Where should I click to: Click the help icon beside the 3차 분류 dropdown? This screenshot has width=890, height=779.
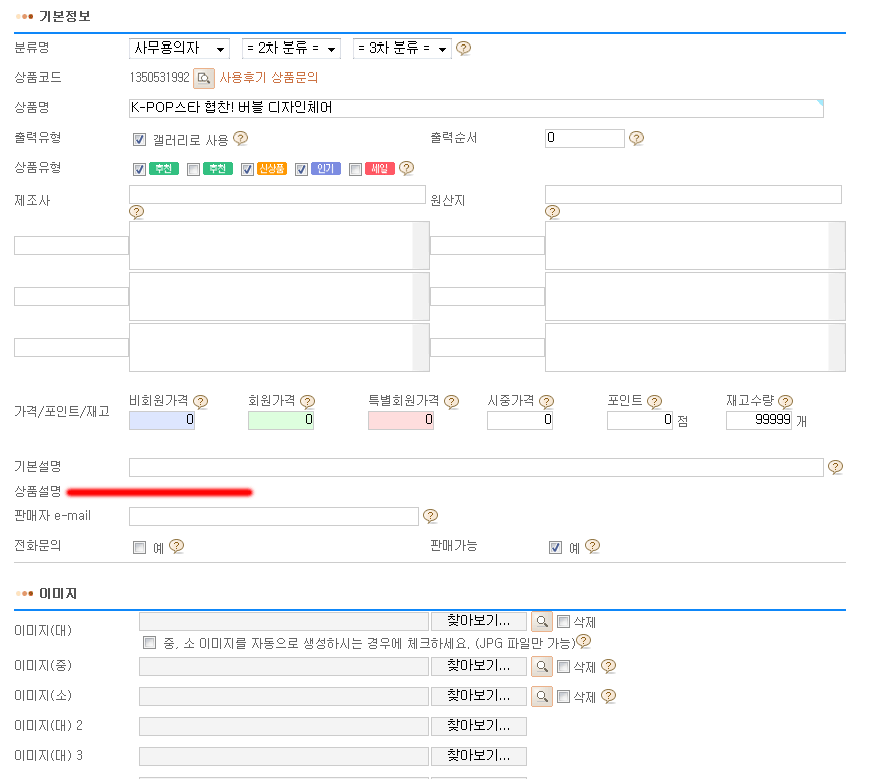(x=464, y=48)
